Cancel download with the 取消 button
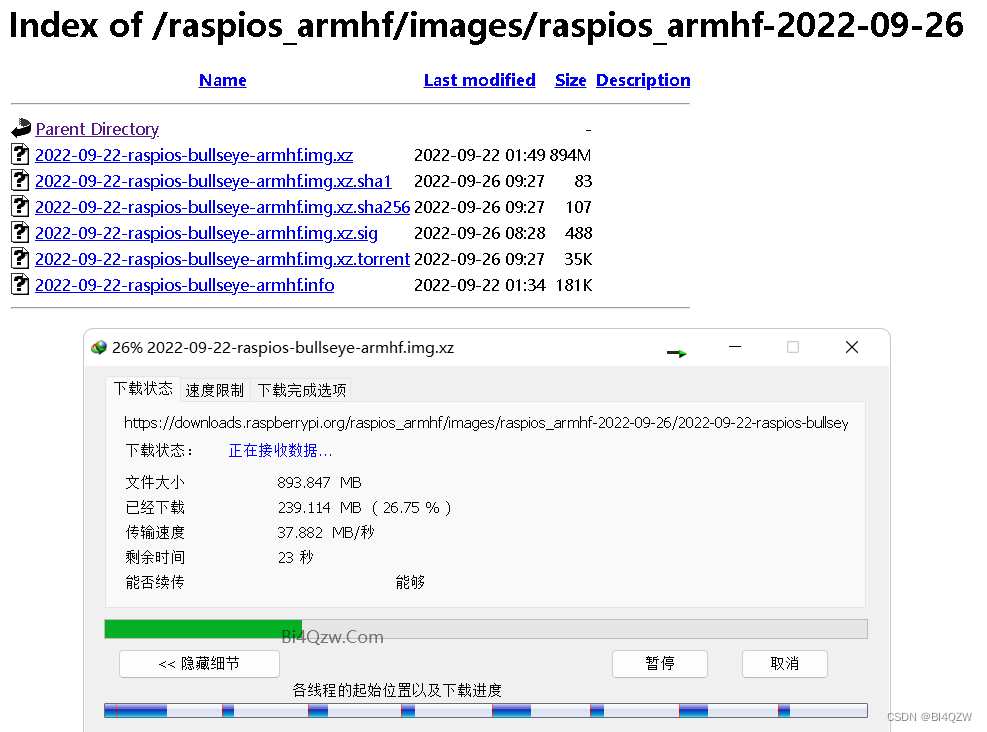Screen dimensions: 987x732 pos(784,663)
